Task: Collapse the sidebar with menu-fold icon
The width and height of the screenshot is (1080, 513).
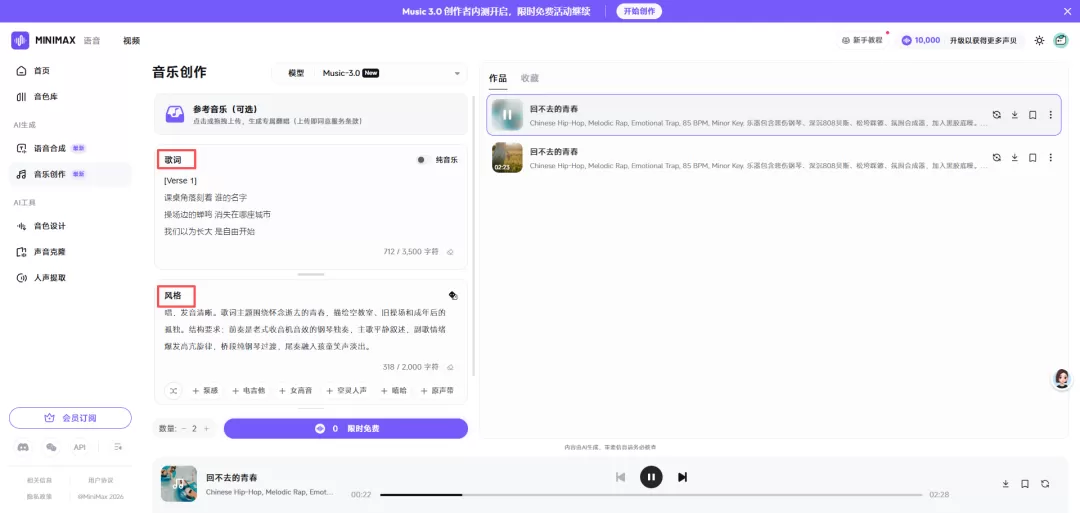Action: tap(118, 448)
